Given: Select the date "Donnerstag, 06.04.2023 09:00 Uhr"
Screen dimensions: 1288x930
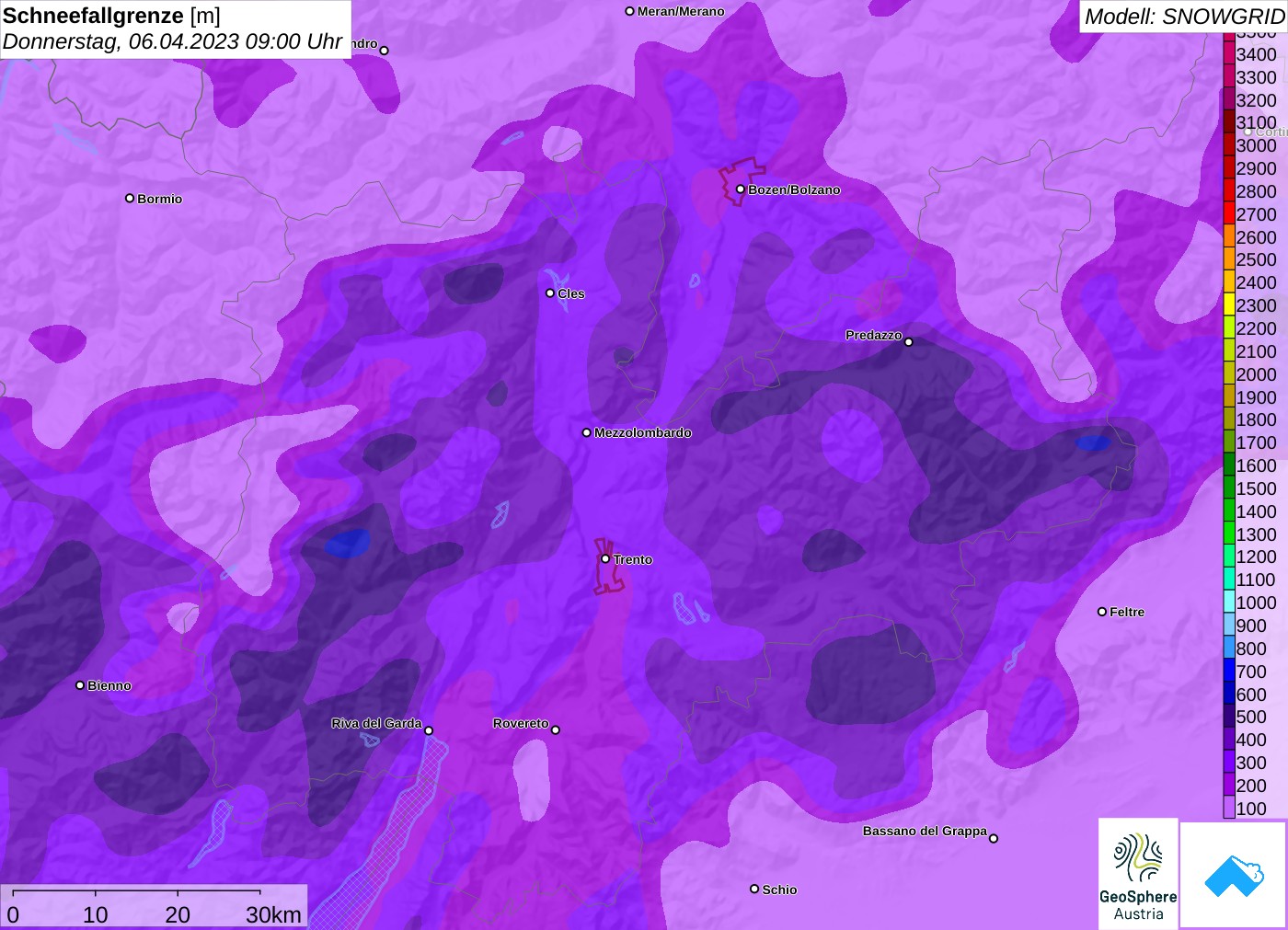Looking at the screenshot, I should 173,41.
